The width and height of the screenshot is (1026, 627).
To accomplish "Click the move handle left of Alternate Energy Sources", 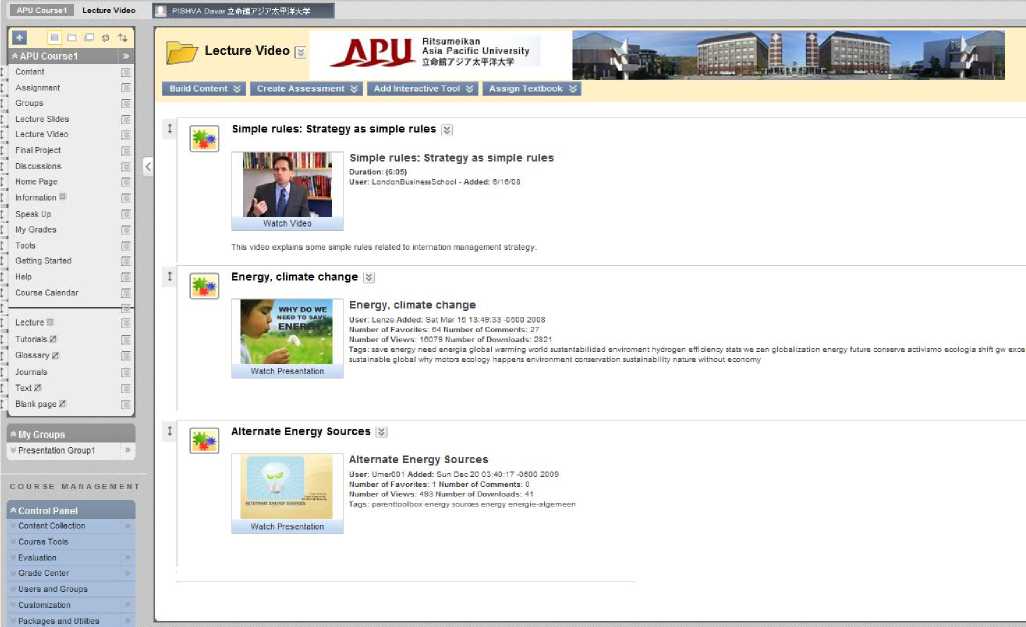I will tap(169, 431).
